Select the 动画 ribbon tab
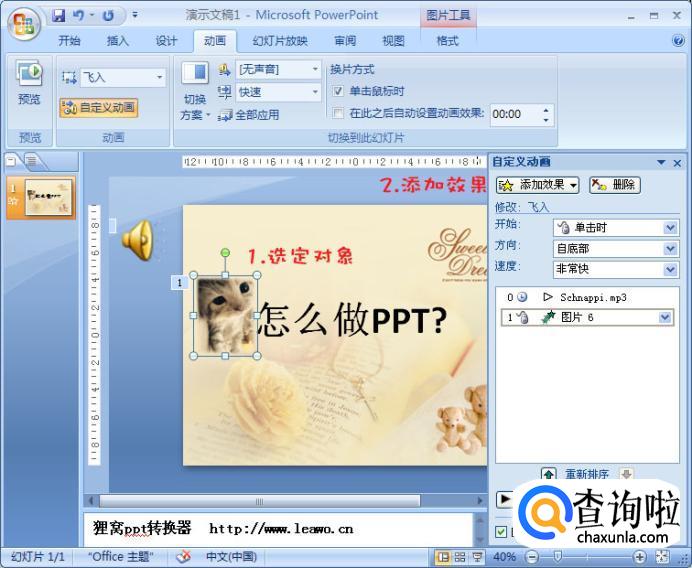This screenshot has height=568, width=692. [x=215, y=41]
